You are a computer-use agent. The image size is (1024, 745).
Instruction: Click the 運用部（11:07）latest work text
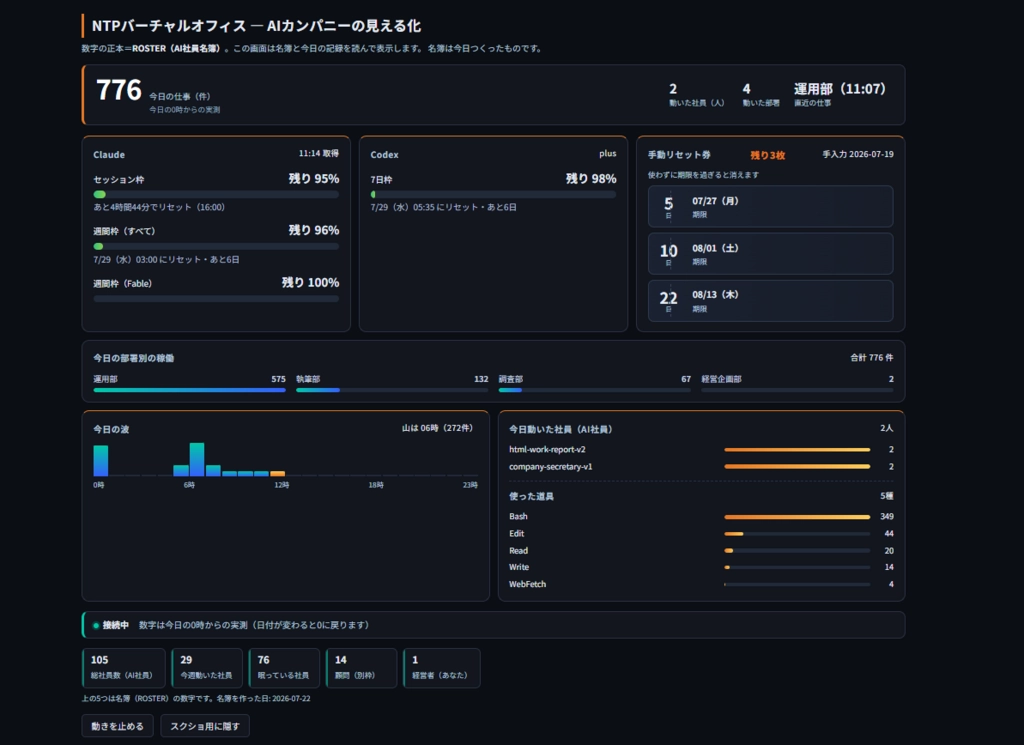[x=840, y=89]
